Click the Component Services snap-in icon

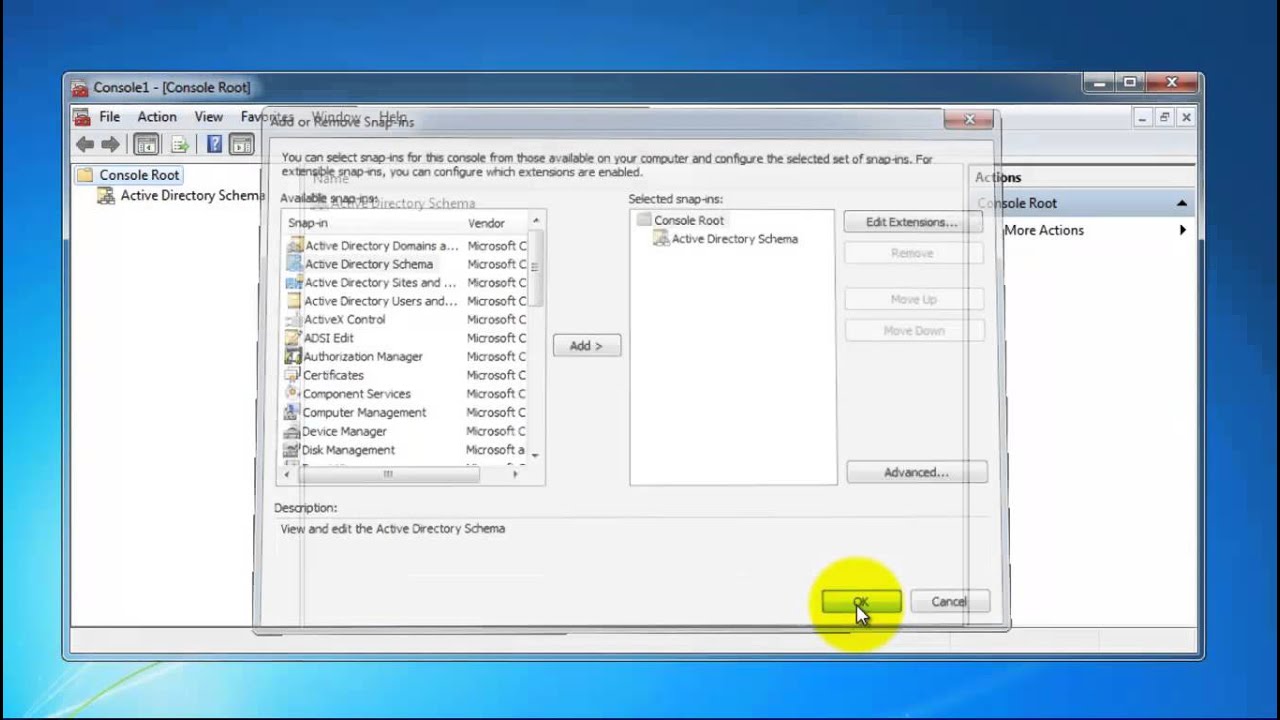tap(292, 394)
